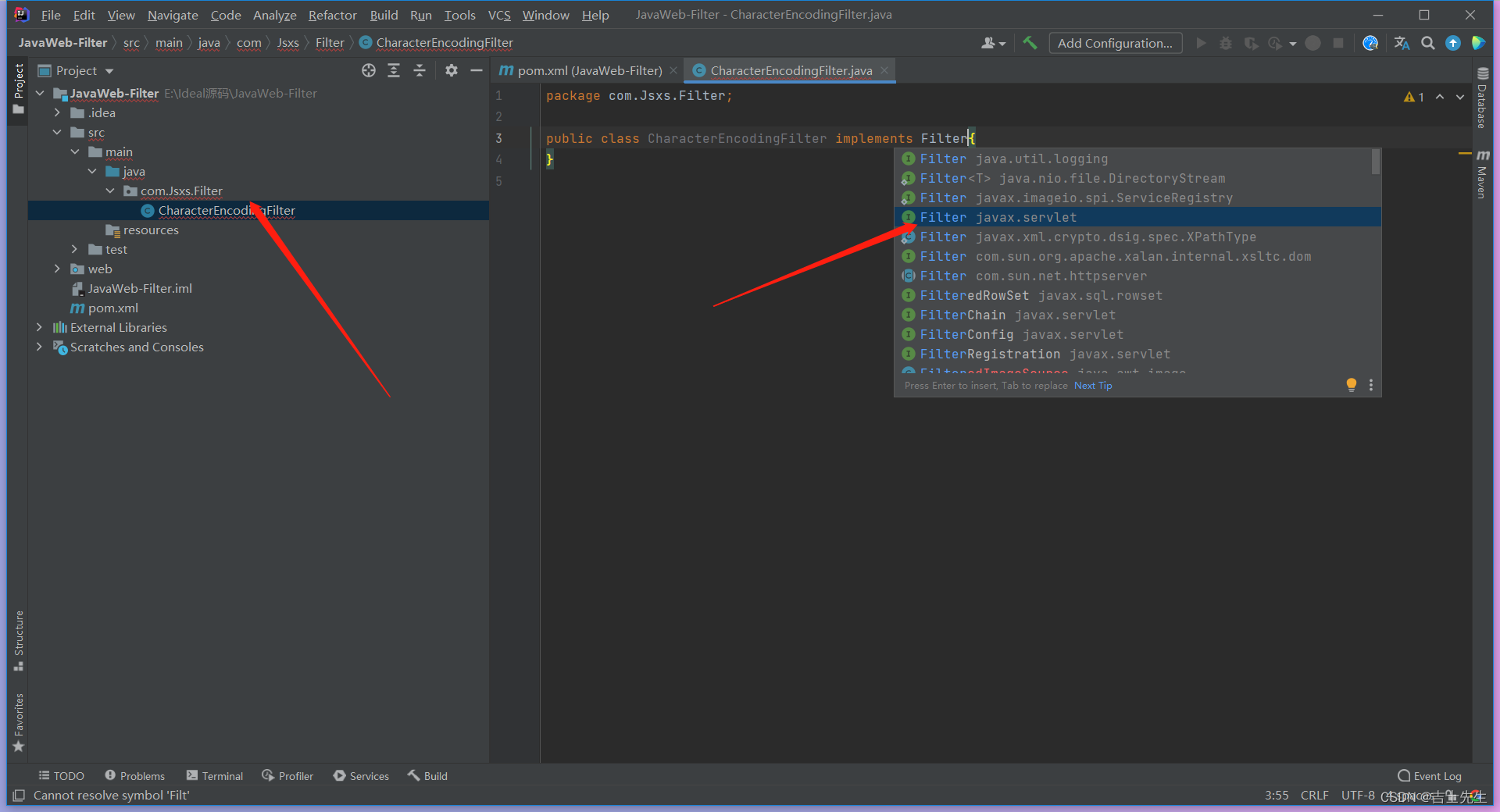Viewport: 1500px width, 812px height.
Task: Toggle the Project tool window stripe button
Action: [x=19, y=89]
